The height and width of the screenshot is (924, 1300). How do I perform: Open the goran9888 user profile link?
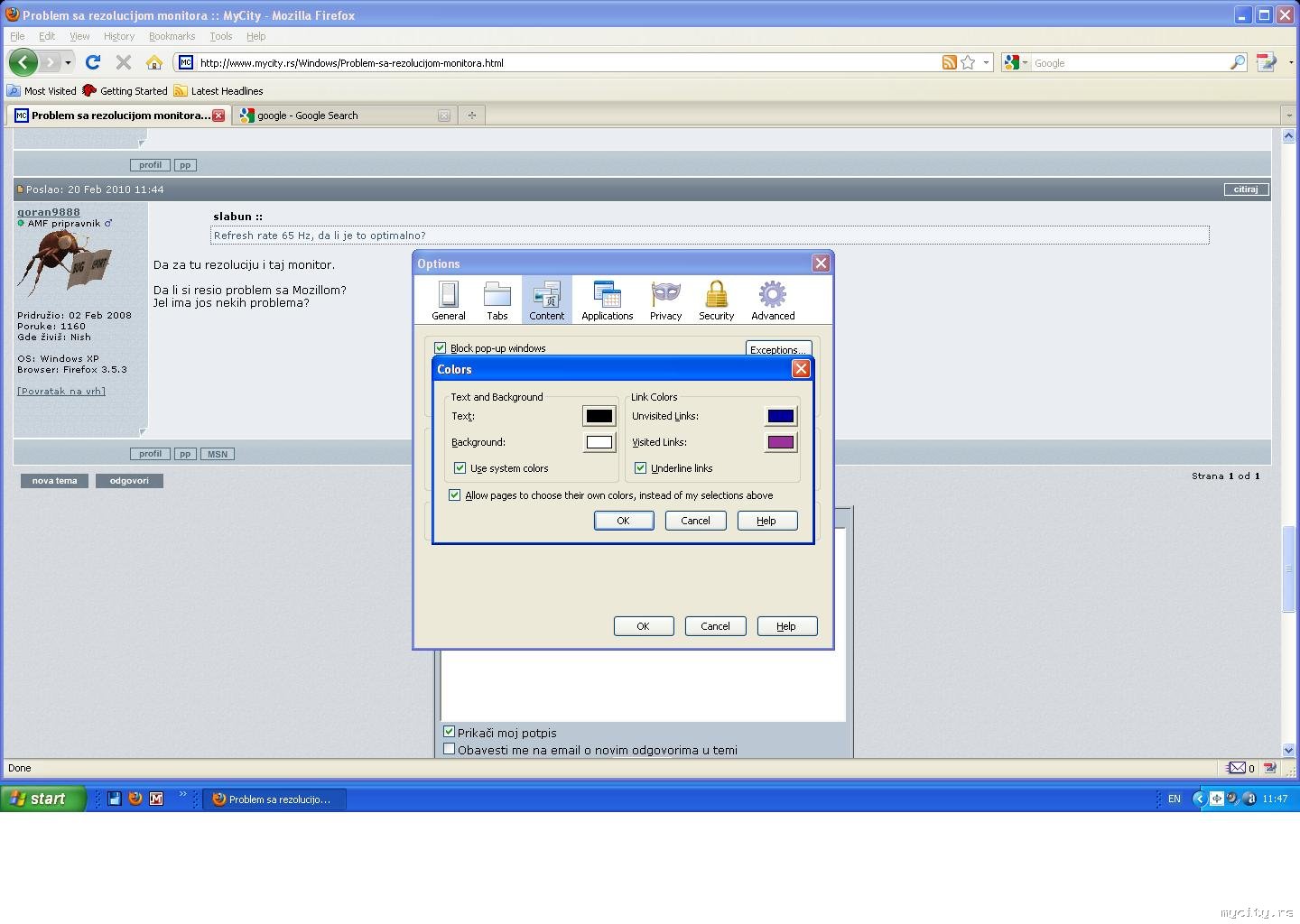click(49, 212)
